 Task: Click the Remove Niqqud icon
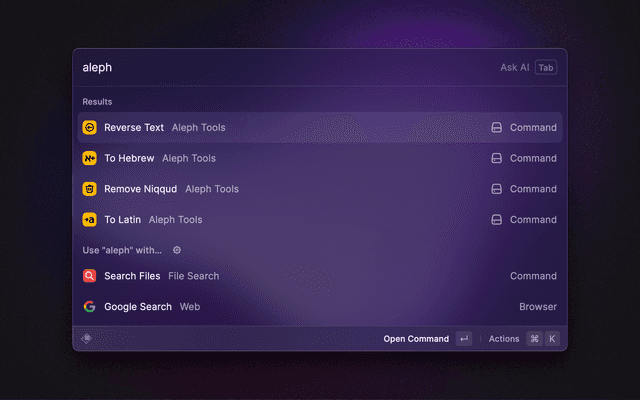pos(89,189)
